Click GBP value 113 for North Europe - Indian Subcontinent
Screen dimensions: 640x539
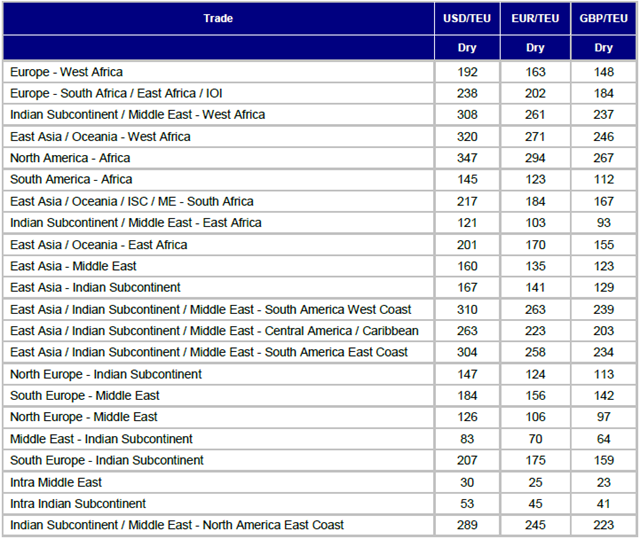pyautogui.click(x=603, y=374)
